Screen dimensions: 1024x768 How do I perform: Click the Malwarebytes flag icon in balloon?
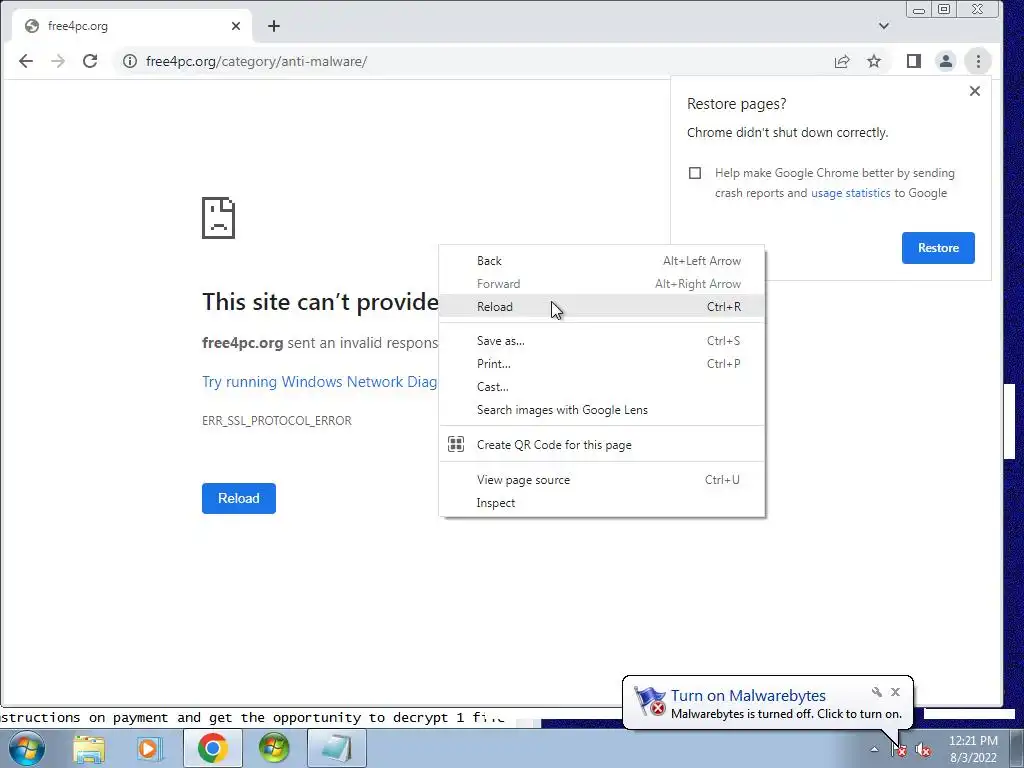[x=650, y=702]
